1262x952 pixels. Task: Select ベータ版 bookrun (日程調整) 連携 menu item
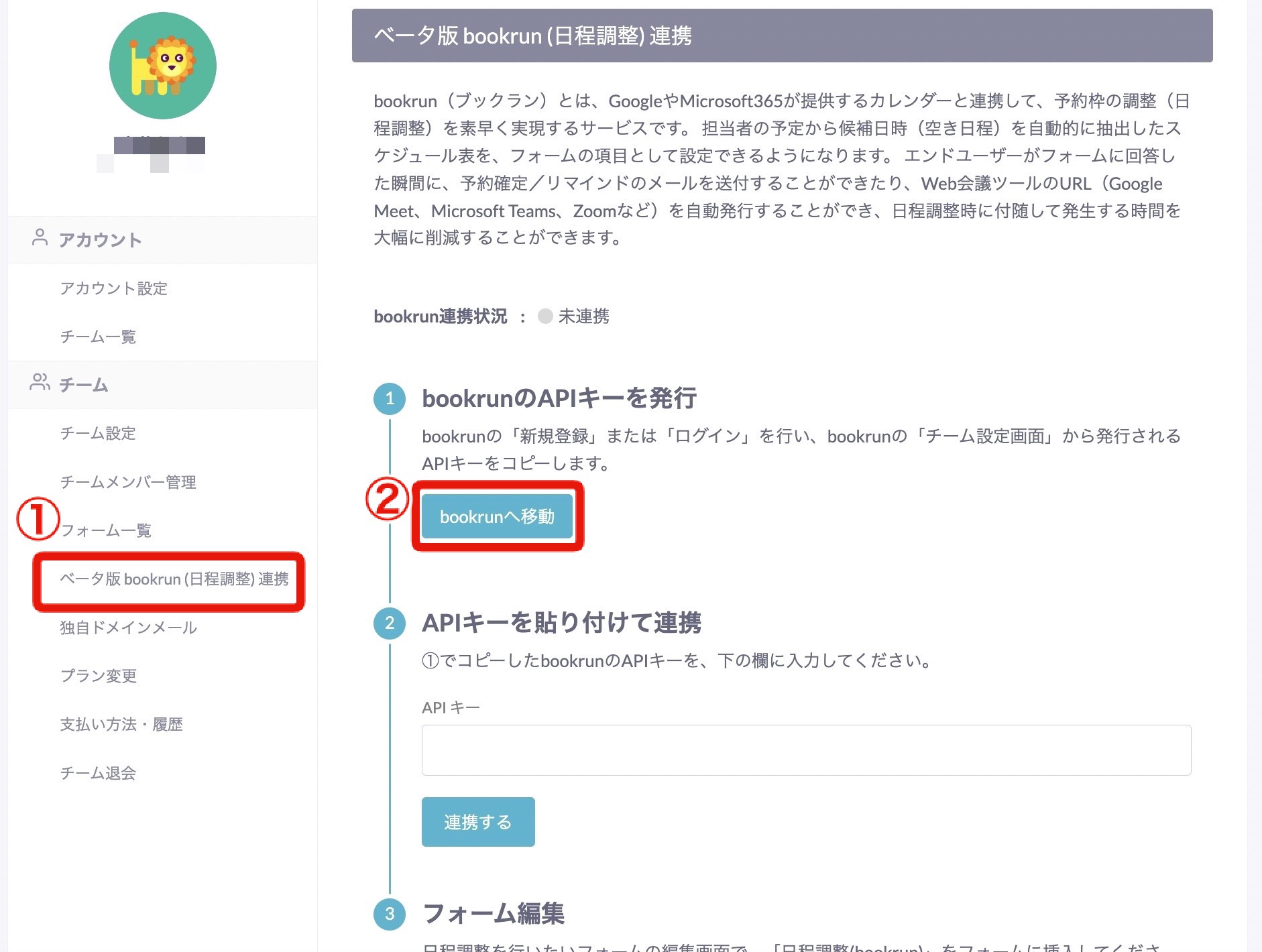pos(174,579)
